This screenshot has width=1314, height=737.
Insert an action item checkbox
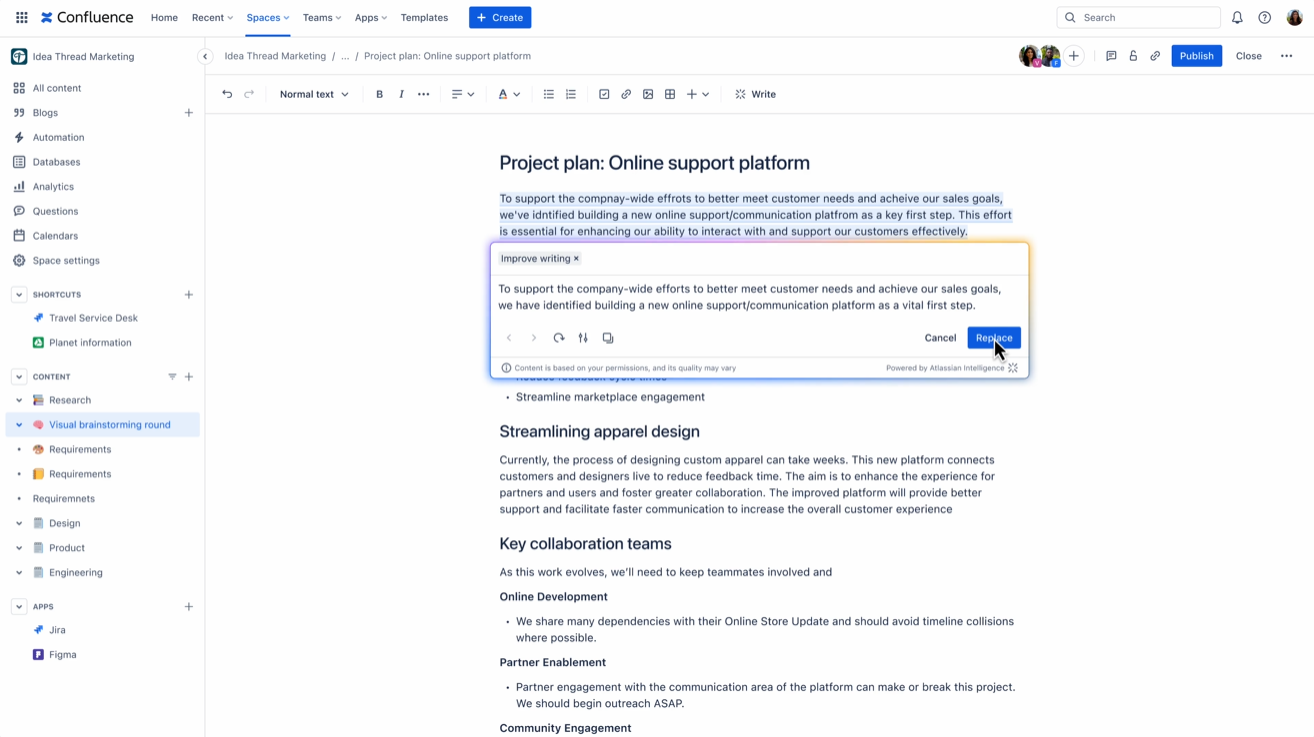click(x=604, y=94)
